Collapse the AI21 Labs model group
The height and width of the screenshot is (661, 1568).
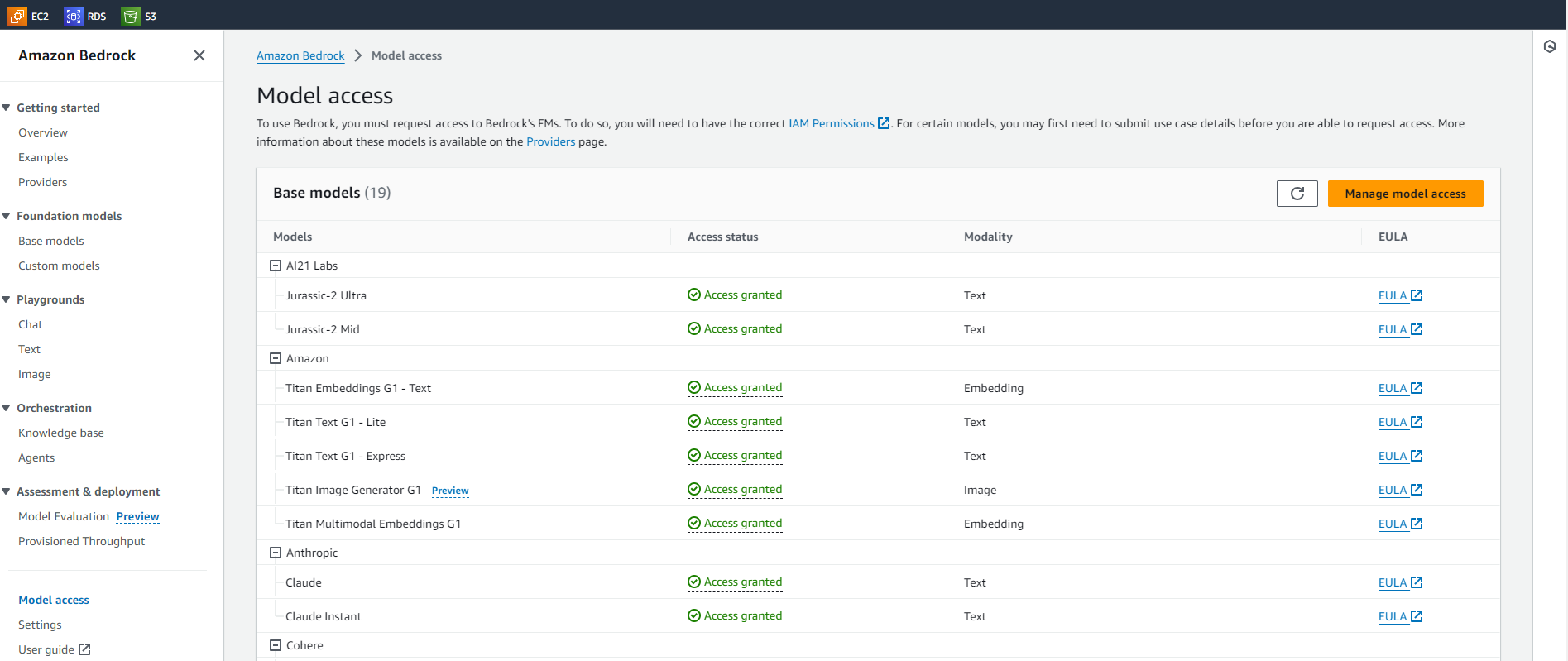coord(276,266)
